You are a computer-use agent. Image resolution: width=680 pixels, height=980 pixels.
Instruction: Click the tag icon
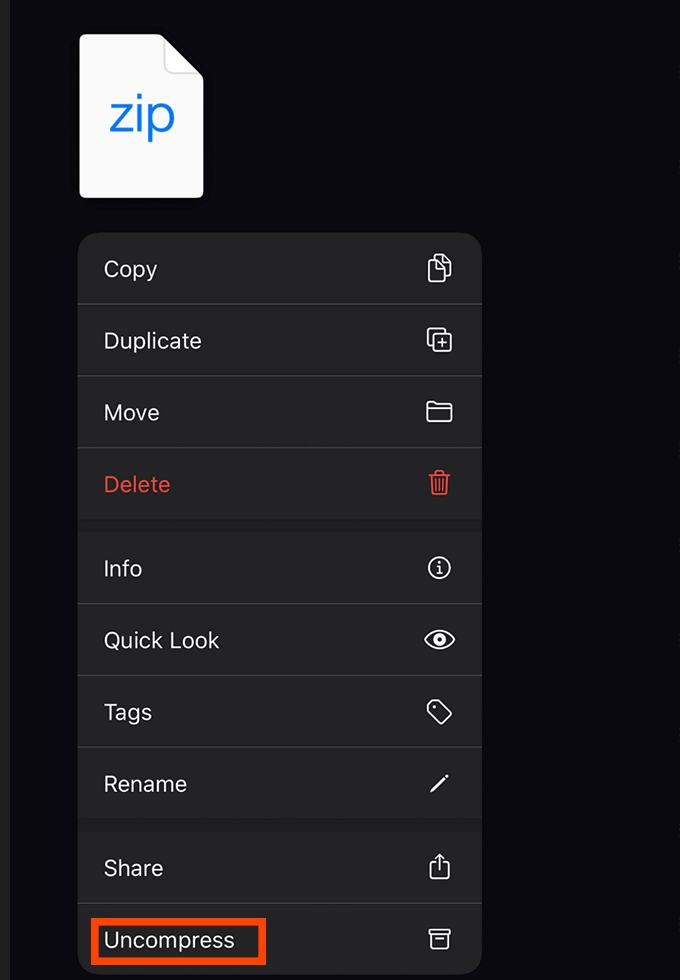tap(439, 712)
